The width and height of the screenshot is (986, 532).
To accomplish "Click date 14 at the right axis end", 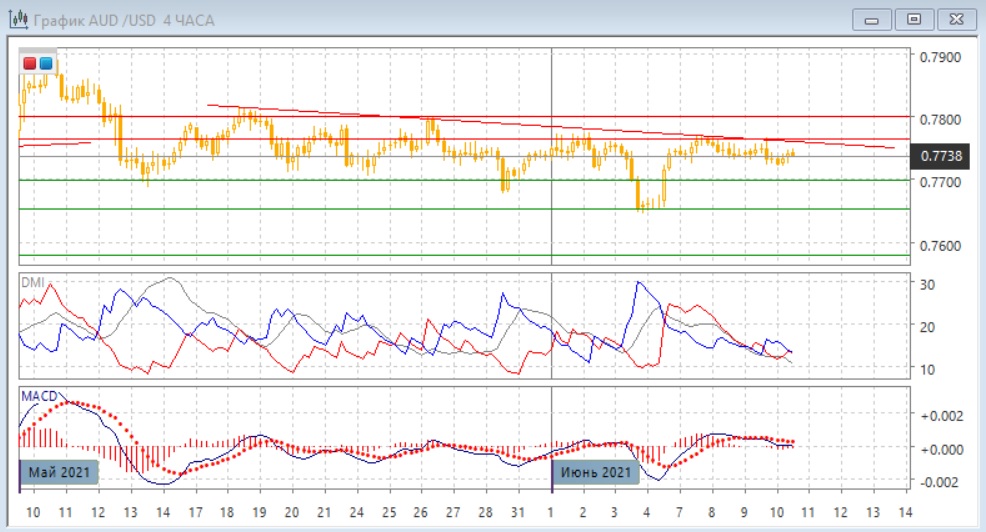I will 905,511.
